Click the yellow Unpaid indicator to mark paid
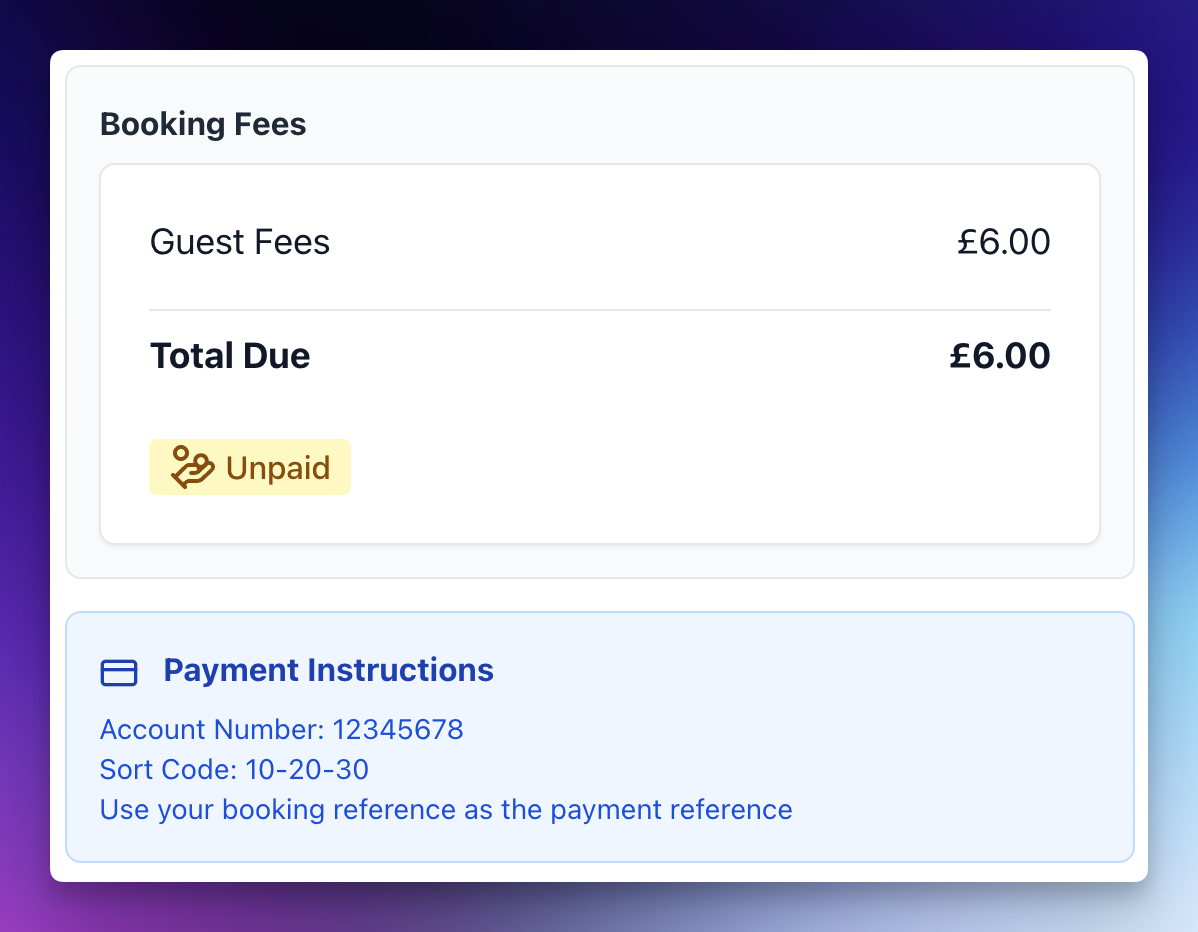The width and height of the screenshot is (1198, 932). pos(250,466)
